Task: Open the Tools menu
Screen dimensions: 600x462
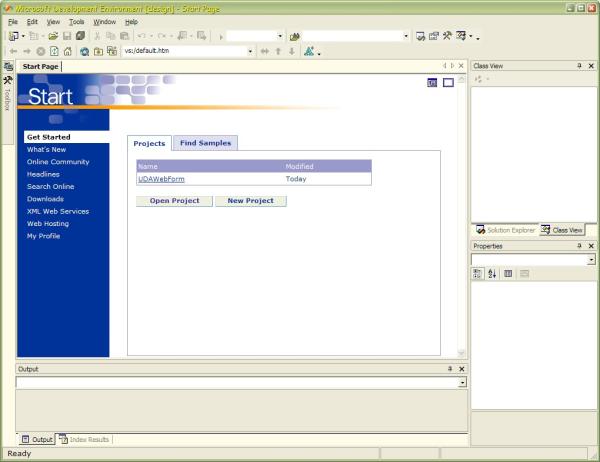Action: (x=77, y=22)
